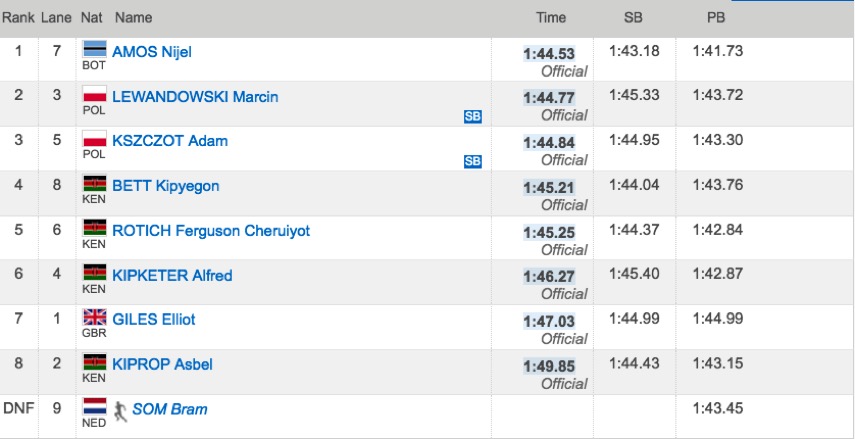Click the Polish flag next to LEWANDOWSKI Marcin

pos(94,94)
